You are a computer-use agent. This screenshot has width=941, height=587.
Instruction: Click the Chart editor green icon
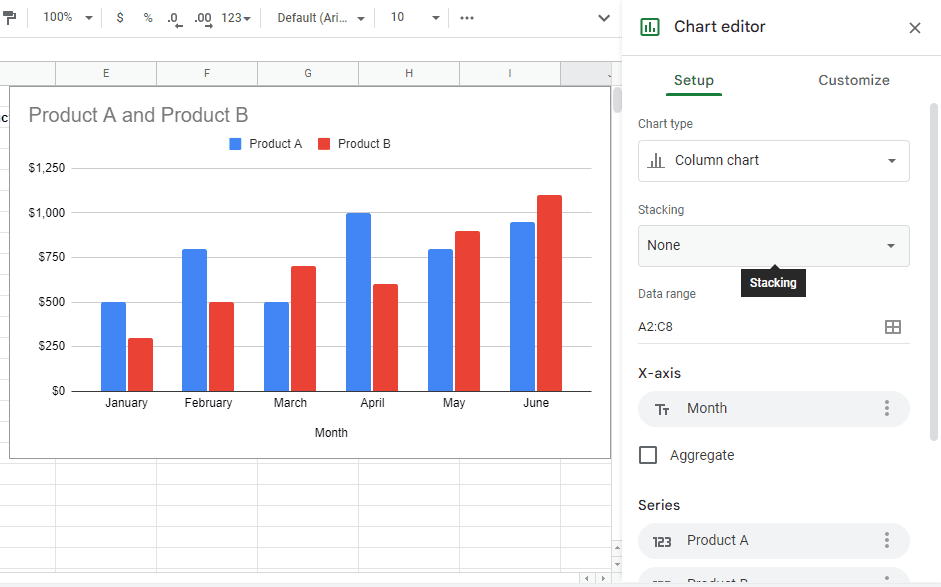point(650,27)
